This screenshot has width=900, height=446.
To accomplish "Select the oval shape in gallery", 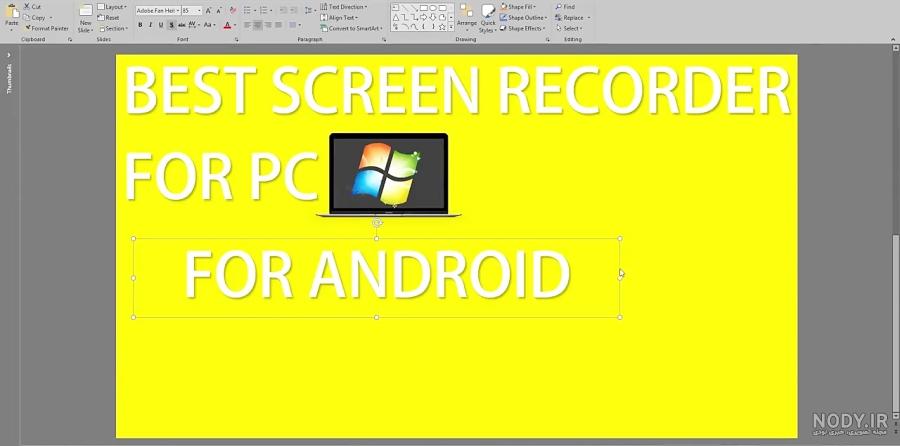I will (x=433, y=7).
